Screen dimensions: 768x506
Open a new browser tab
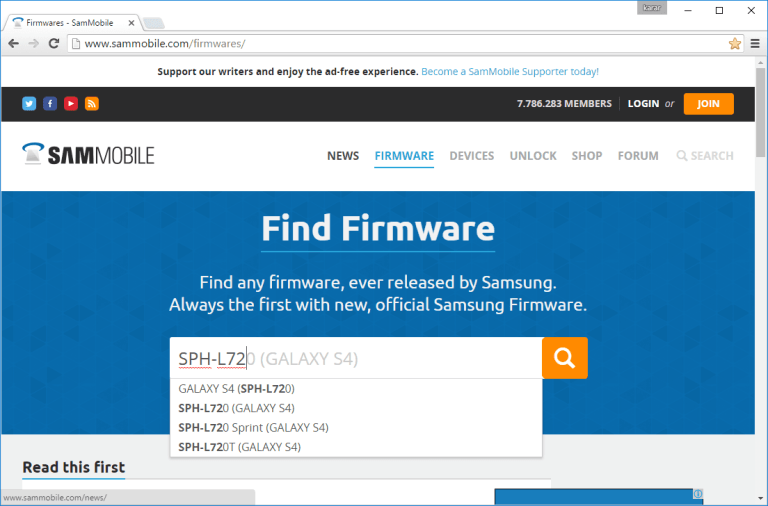(x=154, y=23)
